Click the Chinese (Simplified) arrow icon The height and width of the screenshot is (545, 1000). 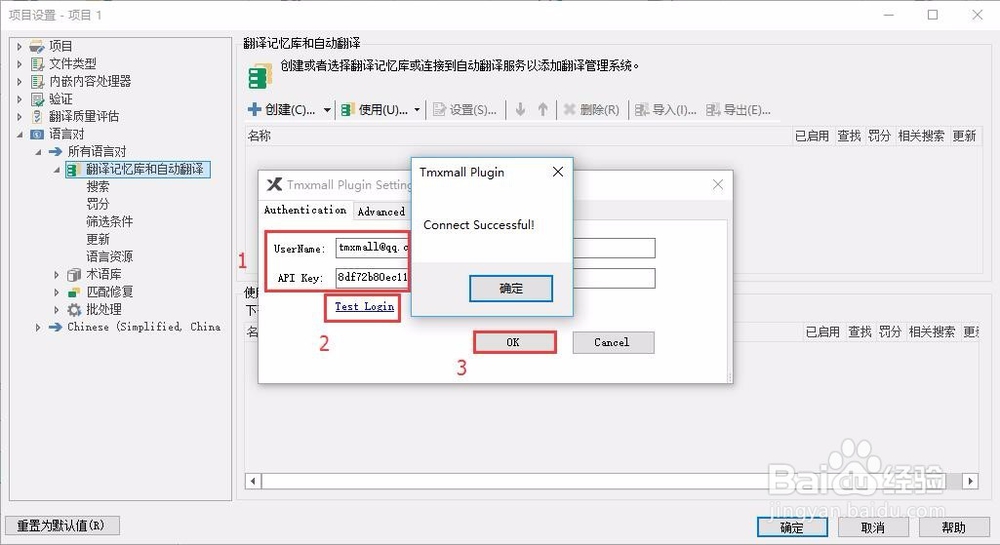point(55,327)
